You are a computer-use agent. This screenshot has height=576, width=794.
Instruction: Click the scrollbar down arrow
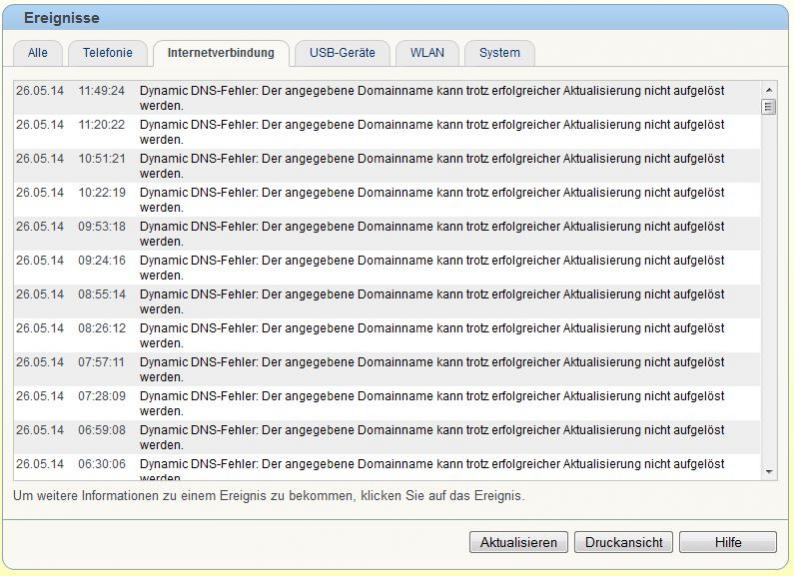(x=769, y=472)
